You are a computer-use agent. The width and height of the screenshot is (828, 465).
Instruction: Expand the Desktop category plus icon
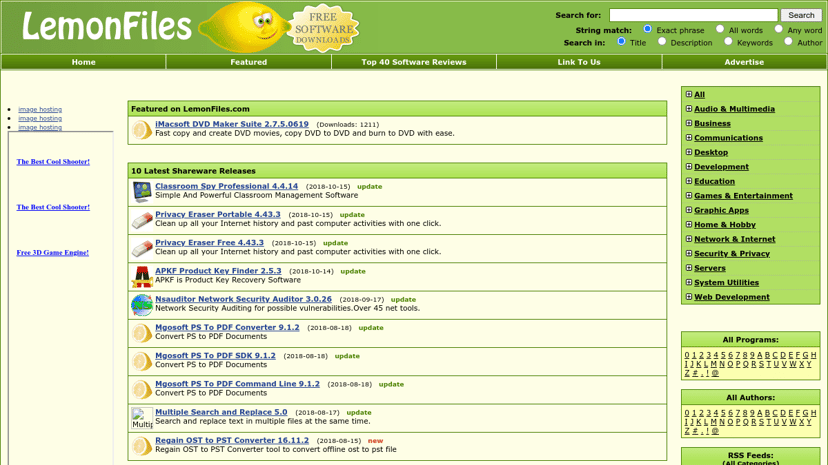689,152
